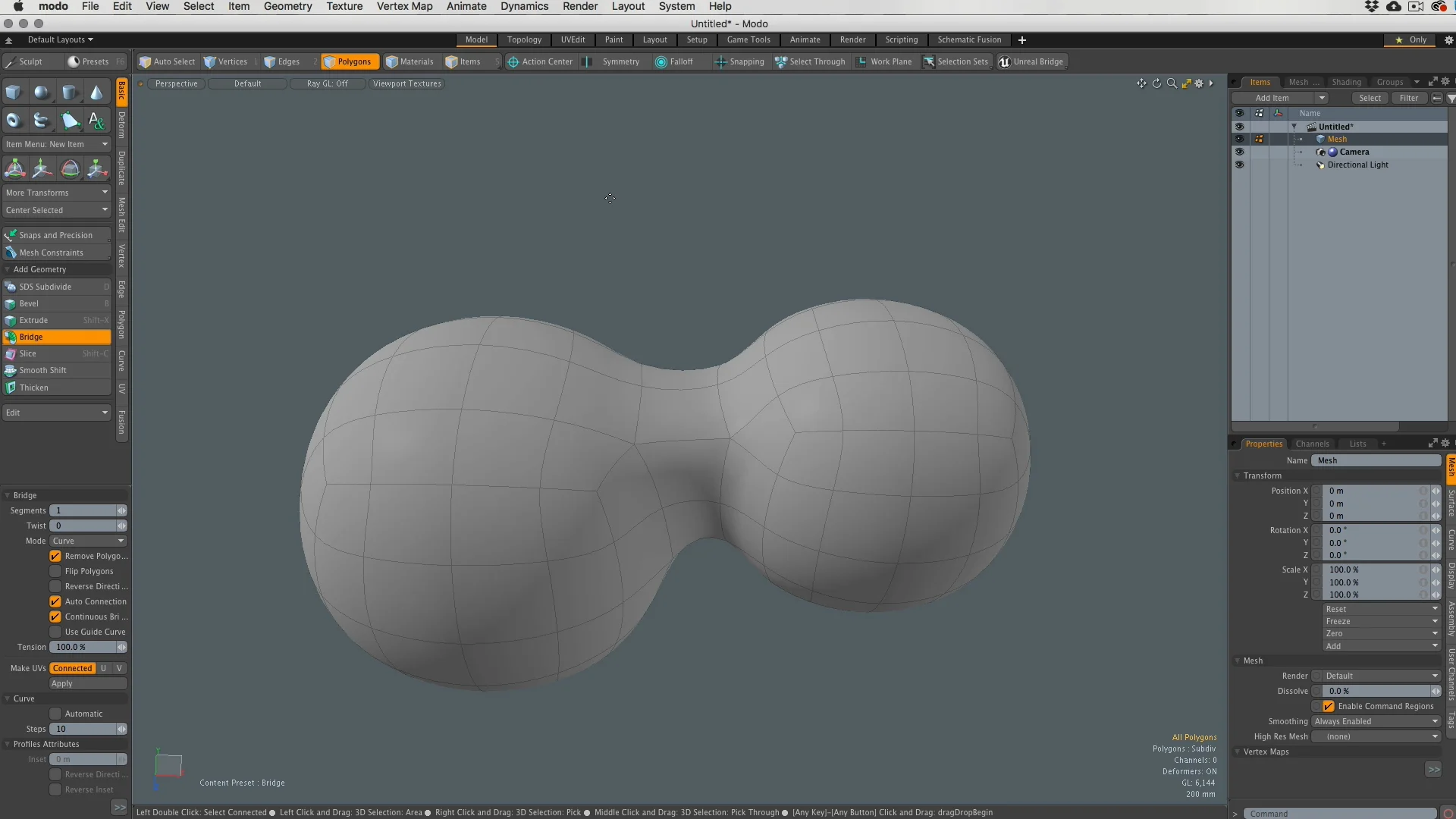Select the Cone primitive tool
1456x819 pixels.
(x=97, y=93)
